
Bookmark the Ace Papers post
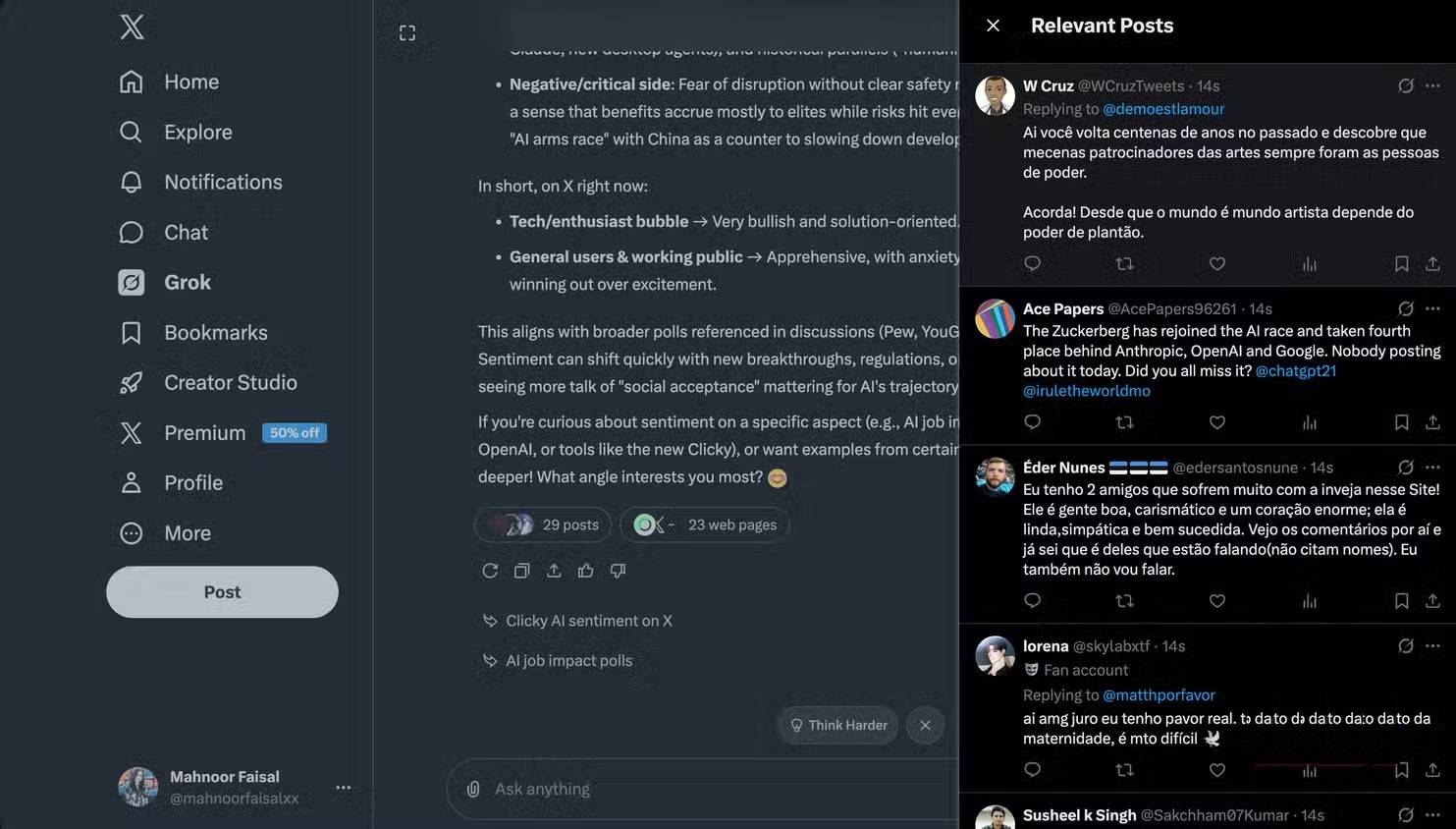[x=1401, y=422]
